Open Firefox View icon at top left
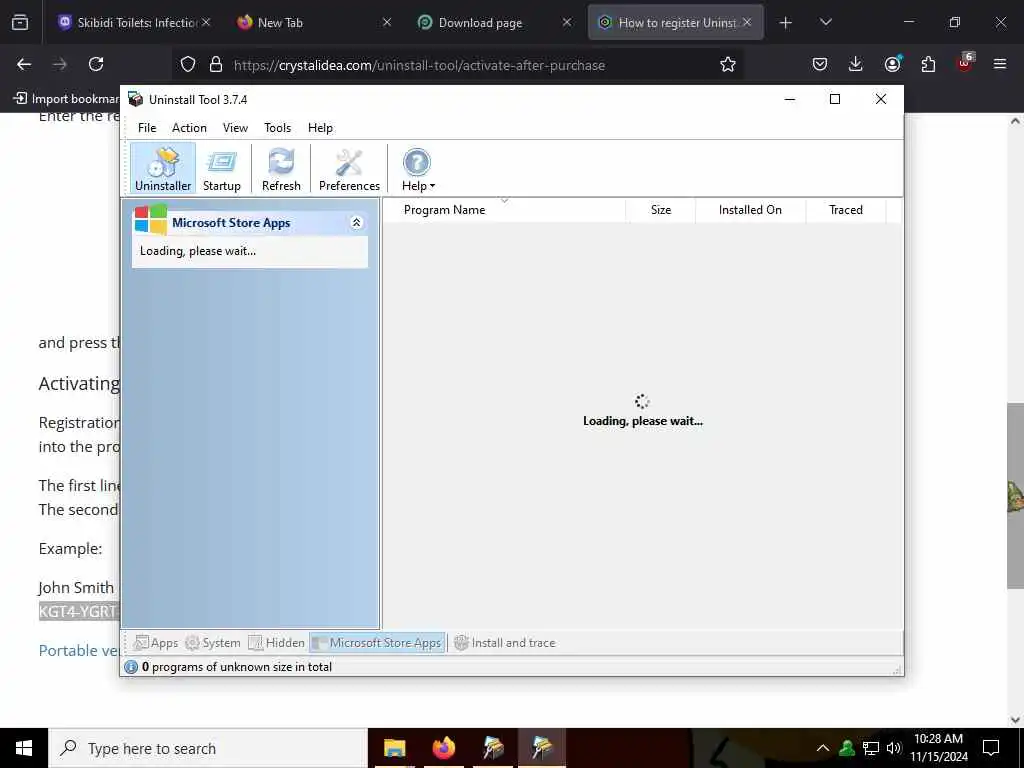The height and width of the screenshot is (768, 1024). 20,23
